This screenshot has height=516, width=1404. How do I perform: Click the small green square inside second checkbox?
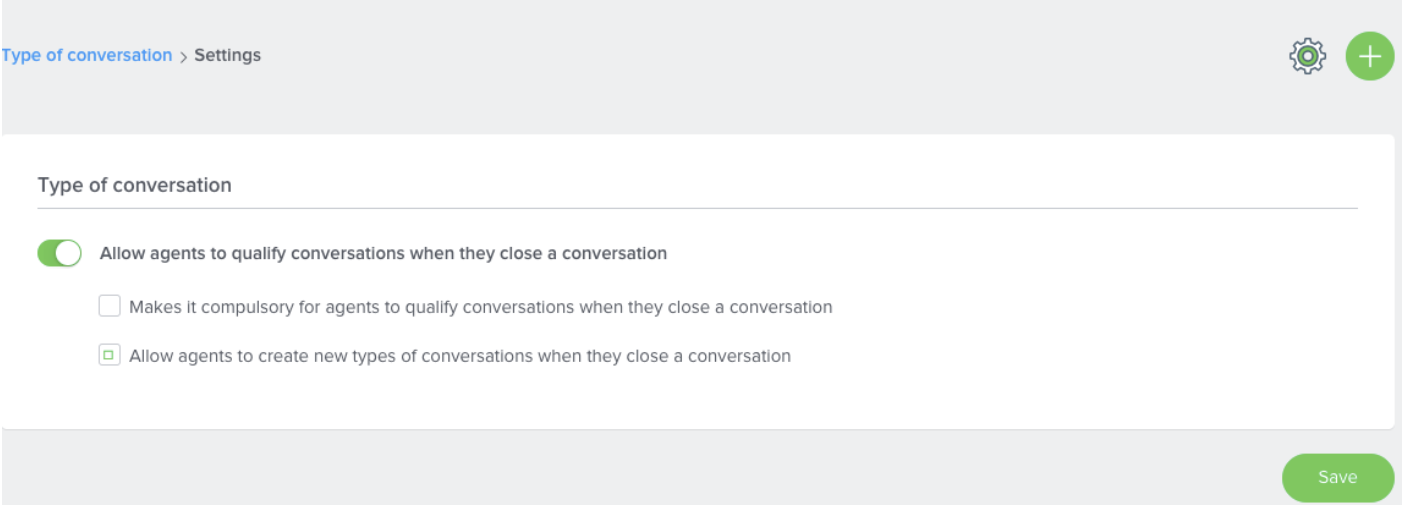[109, 355]
